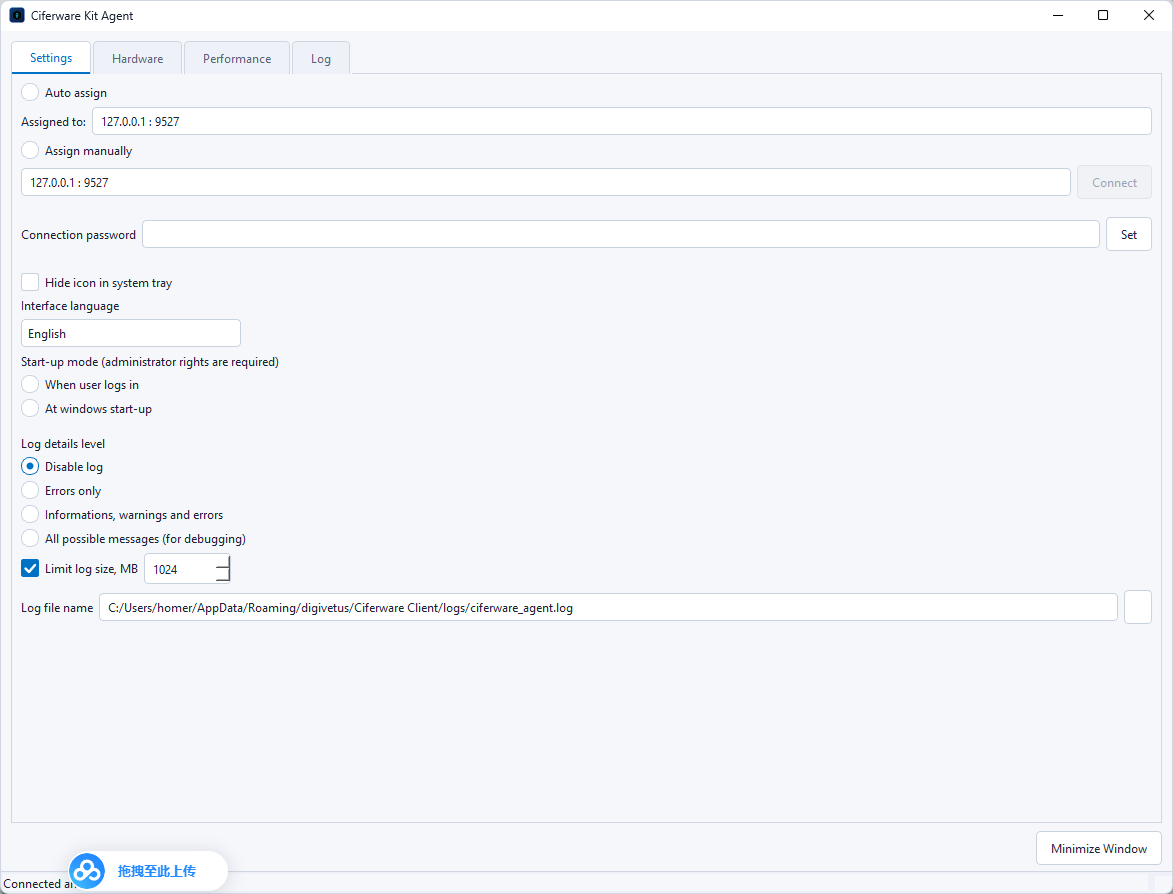
Task: Choose When user logs in start-up
Action: [30, 385]
